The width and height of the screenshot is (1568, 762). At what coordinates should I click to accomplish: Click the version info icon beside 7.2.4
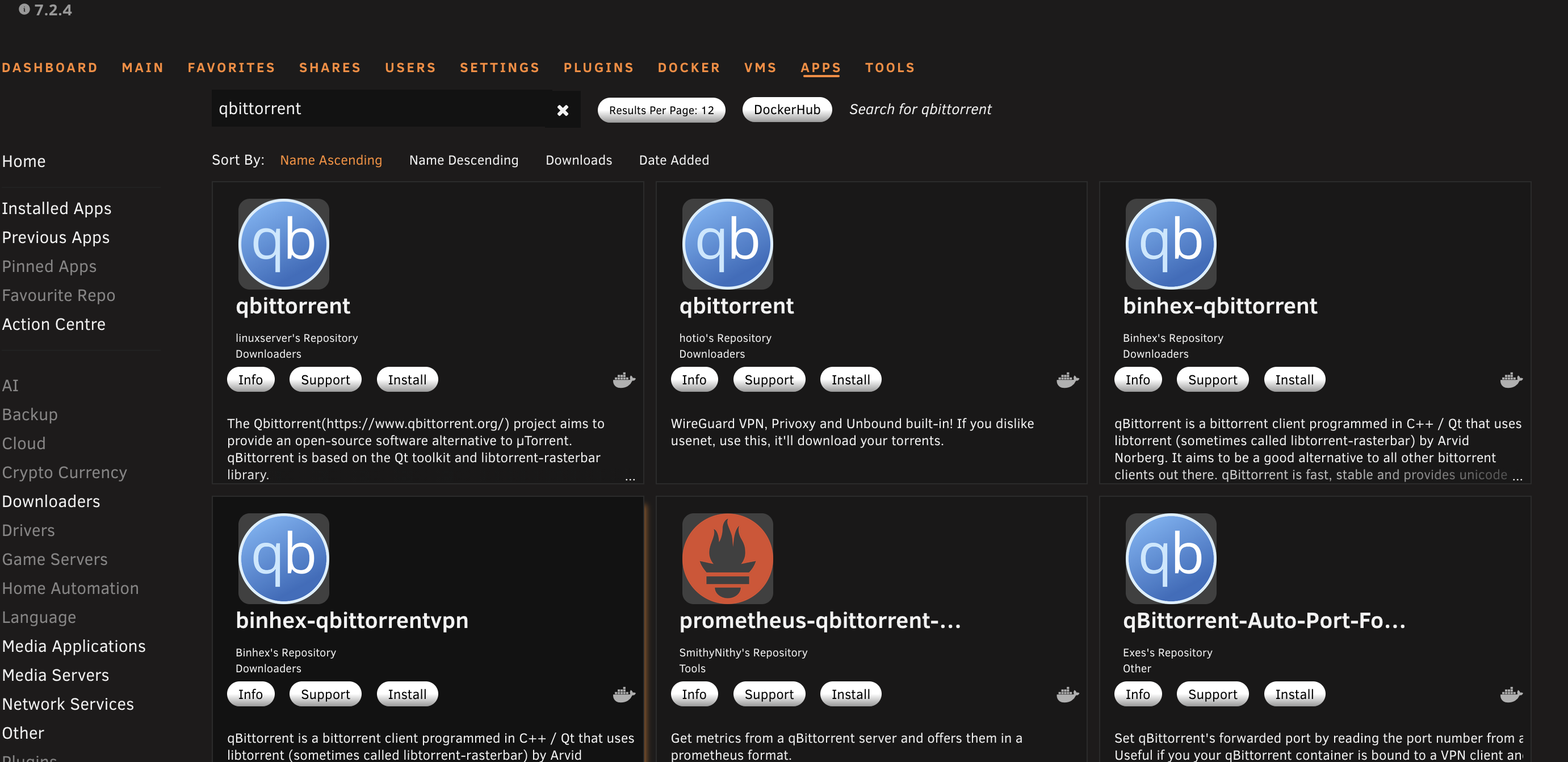click(24, 9)
